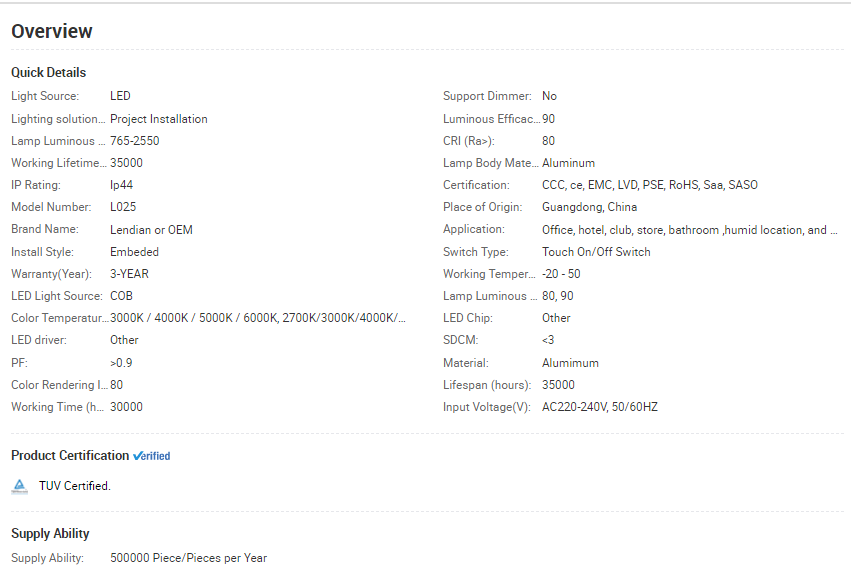Screen dimensions: 851x580
Task: Click the Product Certification heading
Action: click(x=70, y=456)
